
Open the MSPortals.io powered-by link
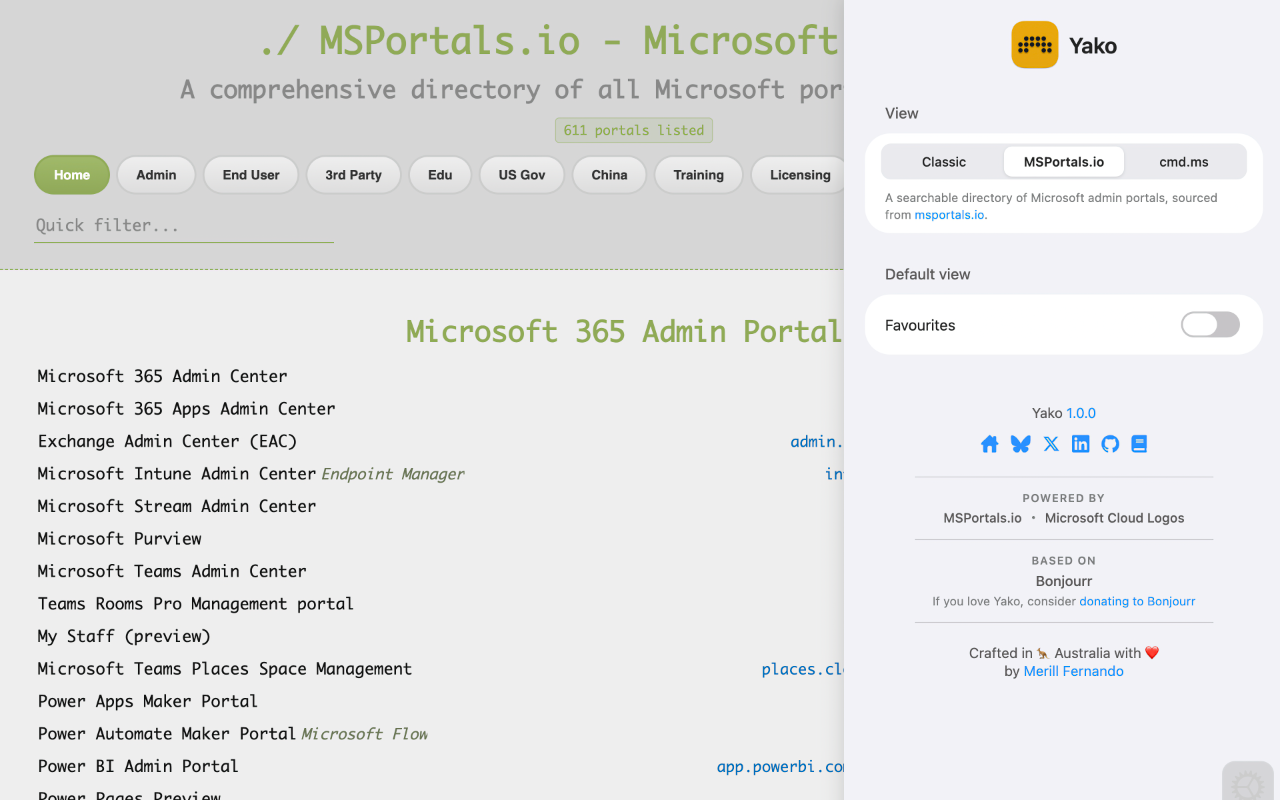click(983, 518)
